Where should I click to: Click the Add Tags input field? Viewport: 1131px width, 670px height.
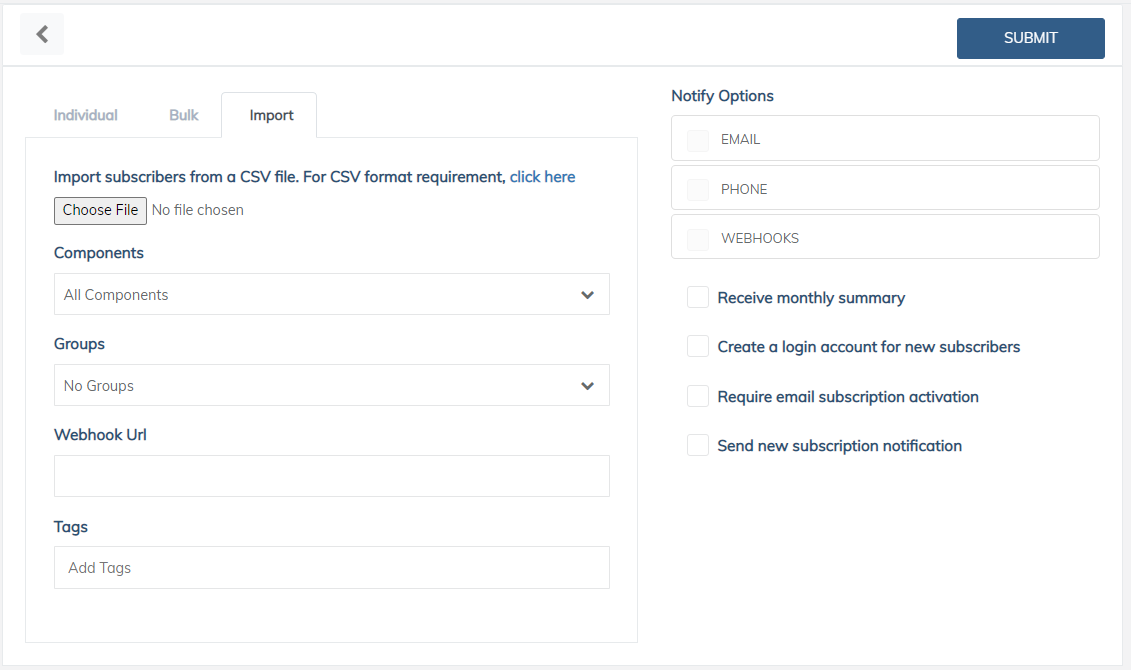click(x=332, y=568)
